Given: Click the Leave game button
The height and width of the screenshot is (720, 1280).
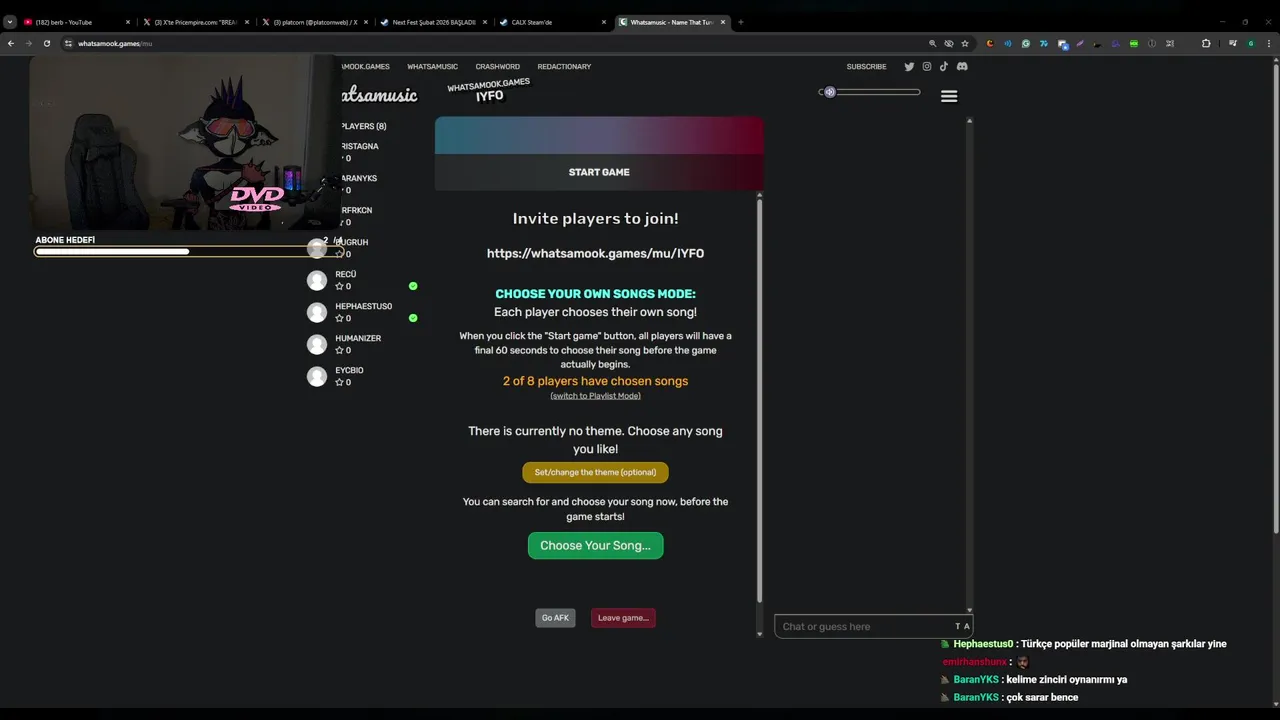Looking at the screenshot, I should pyautogui.click(x=623, y=618).
